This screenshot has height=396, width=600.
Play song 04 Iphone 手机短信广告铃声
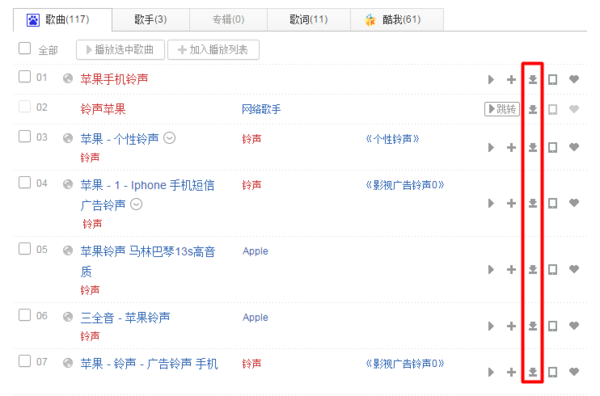pyautogui.click(x=491, y=204)
